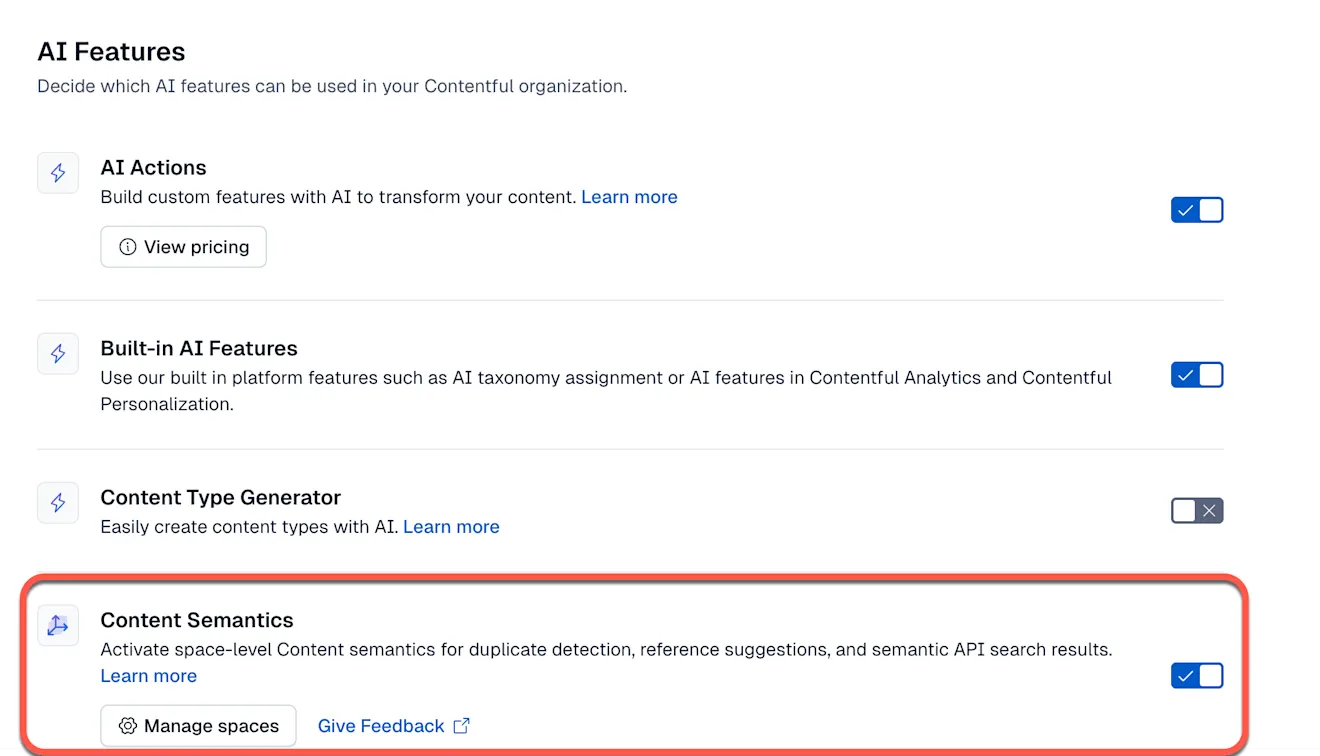Click the Built-in AI Features lightning icon
This screenshot has height=756, width=1320.
click(x=58, y=354)
